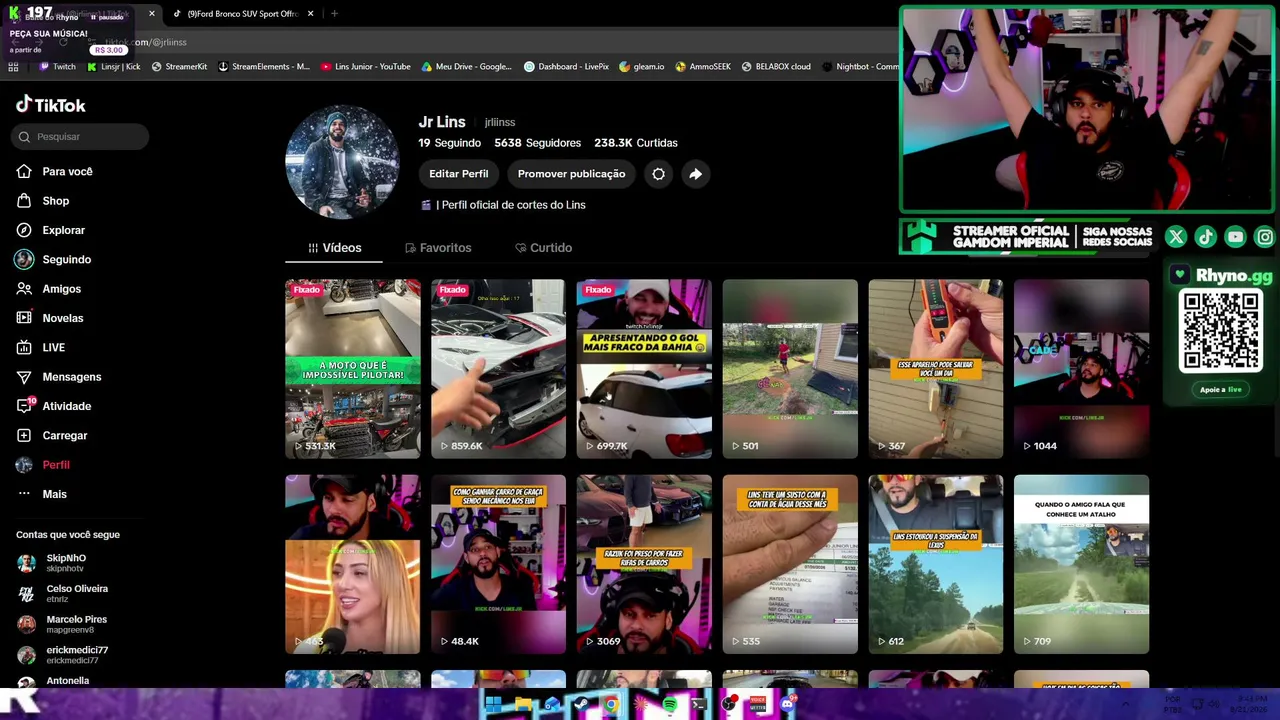Switch to the Vídeos tab

(334, 248)
